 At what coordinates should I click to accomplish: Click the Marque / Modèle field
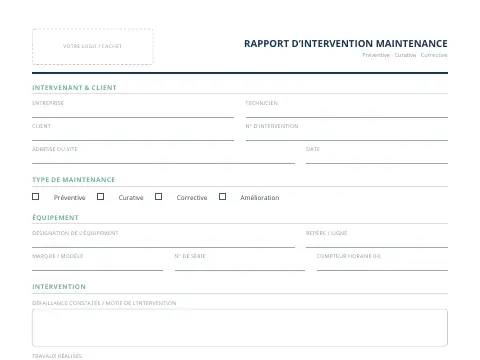pos(97,266)
